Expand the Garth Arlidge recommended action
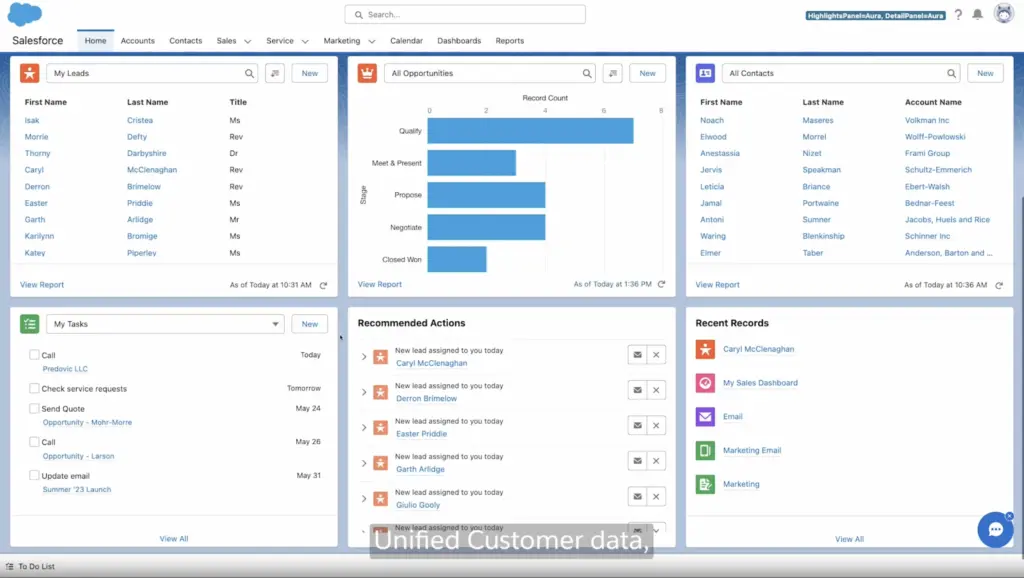 coord(364,463)
